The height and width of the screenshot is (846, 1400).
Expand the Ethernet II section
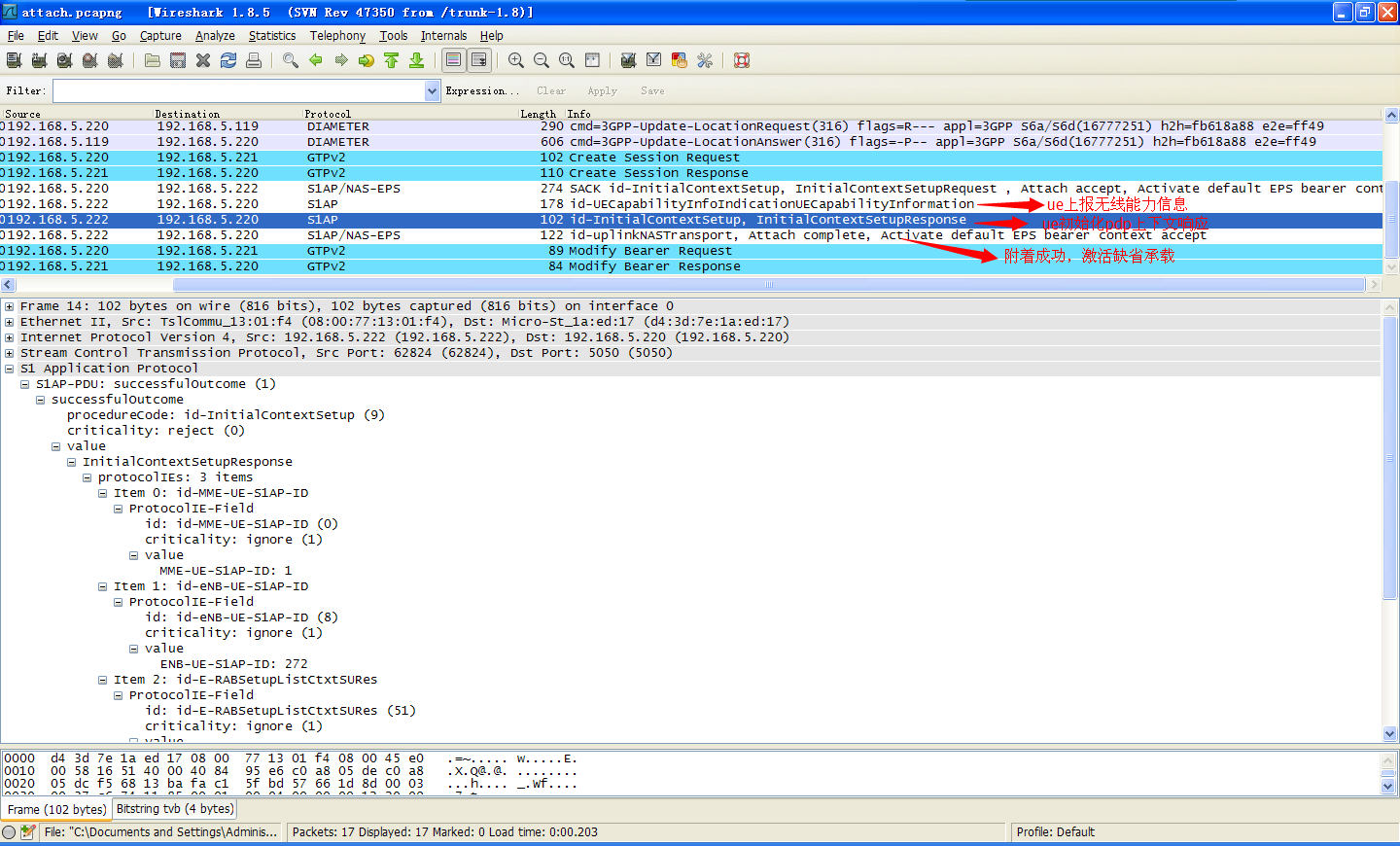[10, 322]
